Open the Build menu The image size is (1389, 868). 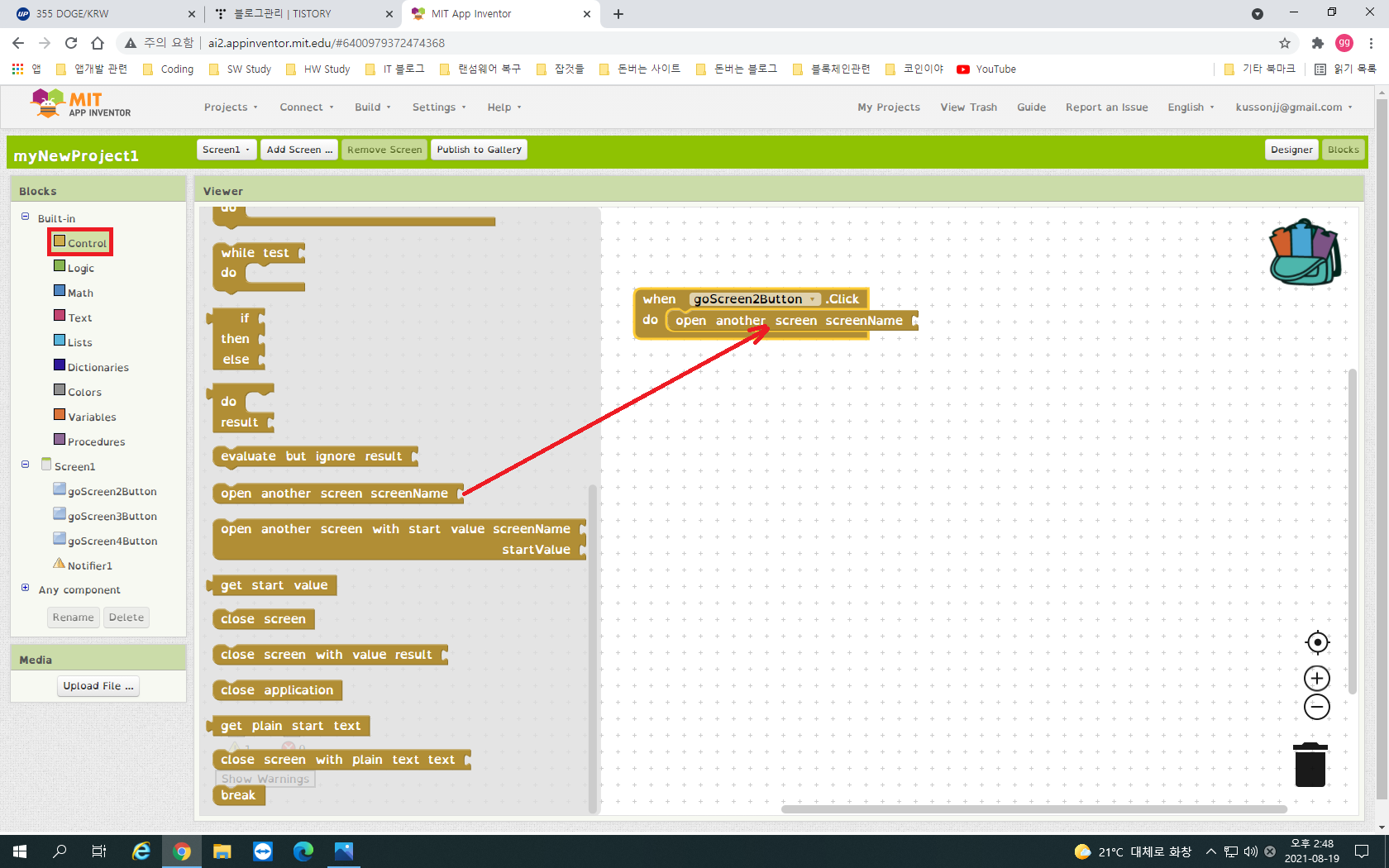pyautogui.click(x=373, y=107)
